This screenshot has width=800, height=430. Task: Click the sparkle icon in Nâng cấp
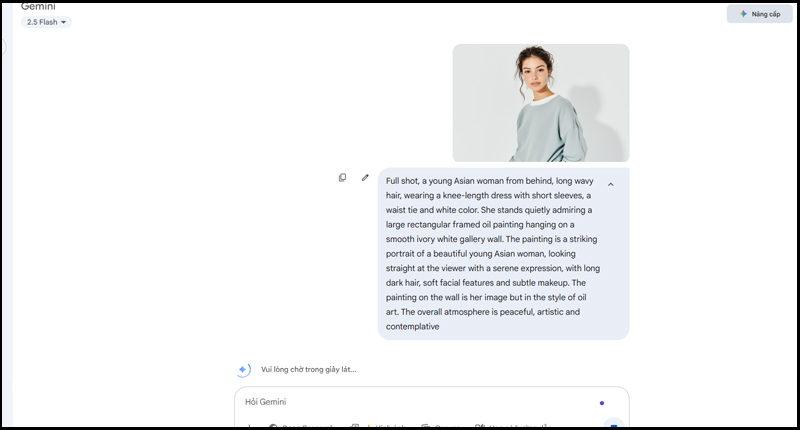coord(742,14)
